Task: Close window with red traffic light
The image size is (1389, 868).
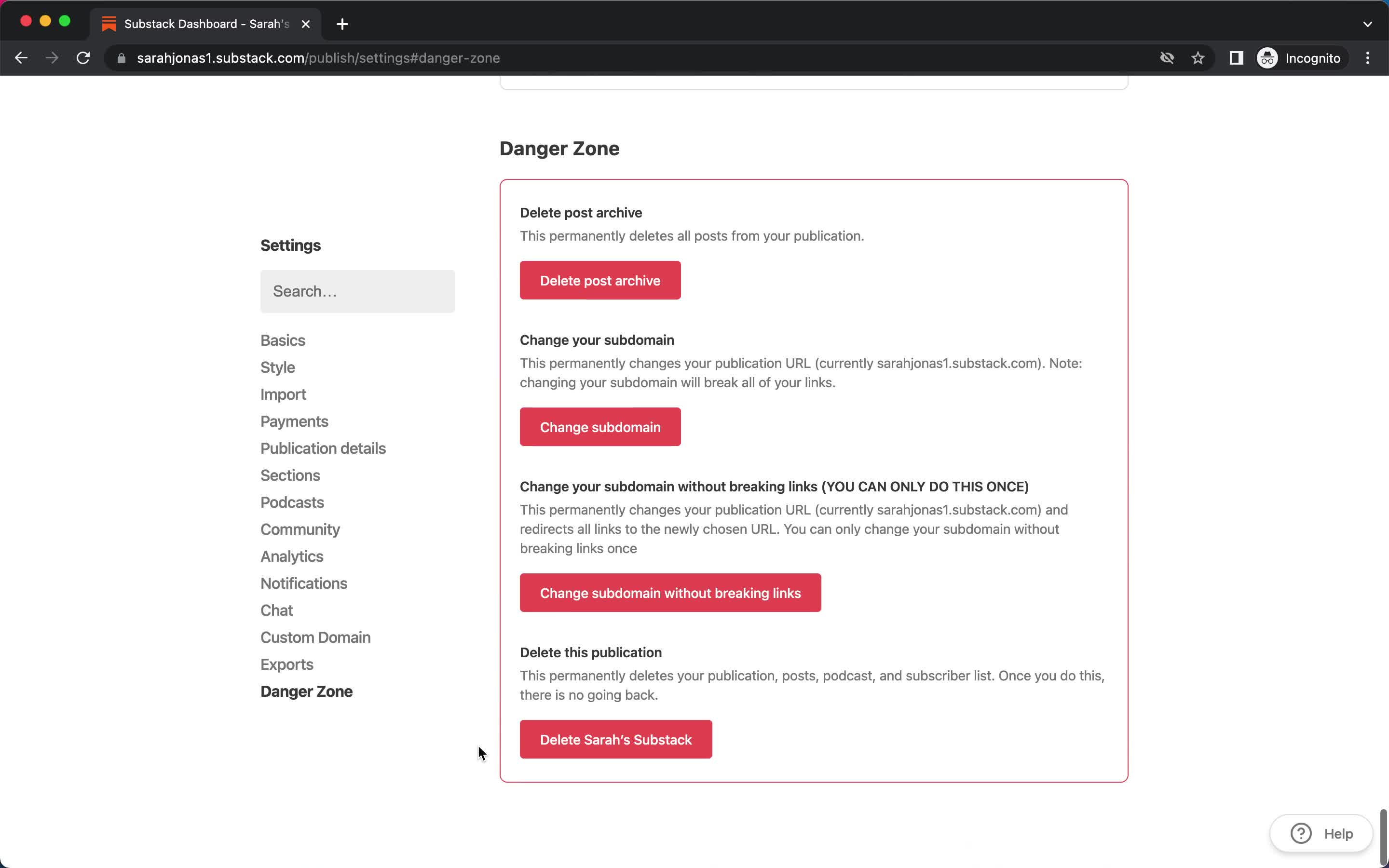Action: tap(26, 21)
